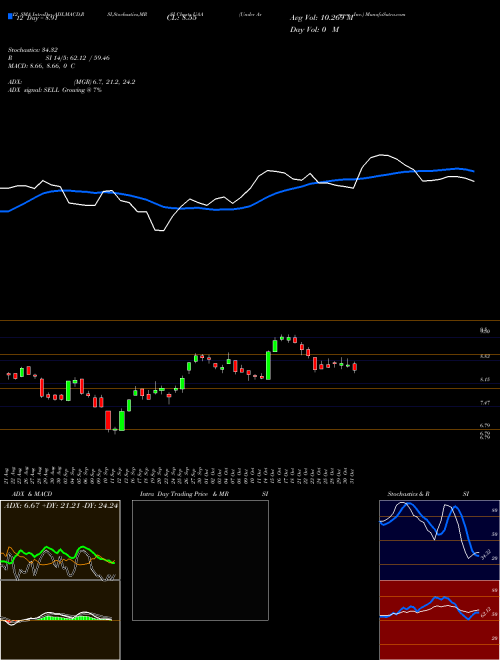Click the Day Vol: 0 M text
Viewport: 500px width, 660px height.
coord(314,29)
